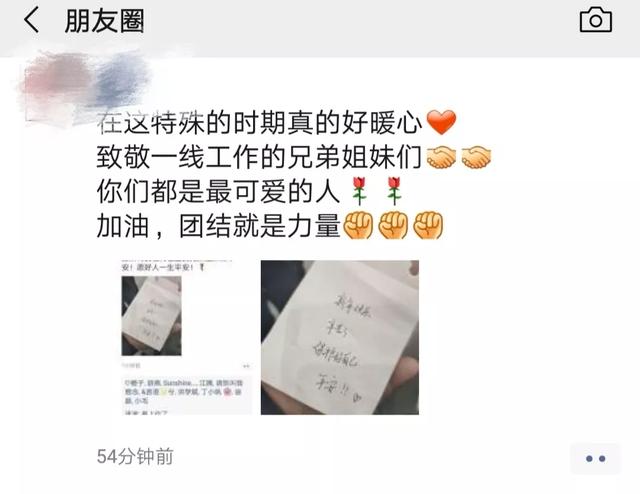Open the screenshot thumbnail with liker names
The width and height of the screenshot is (640, 494).
(x=187, y=337)
